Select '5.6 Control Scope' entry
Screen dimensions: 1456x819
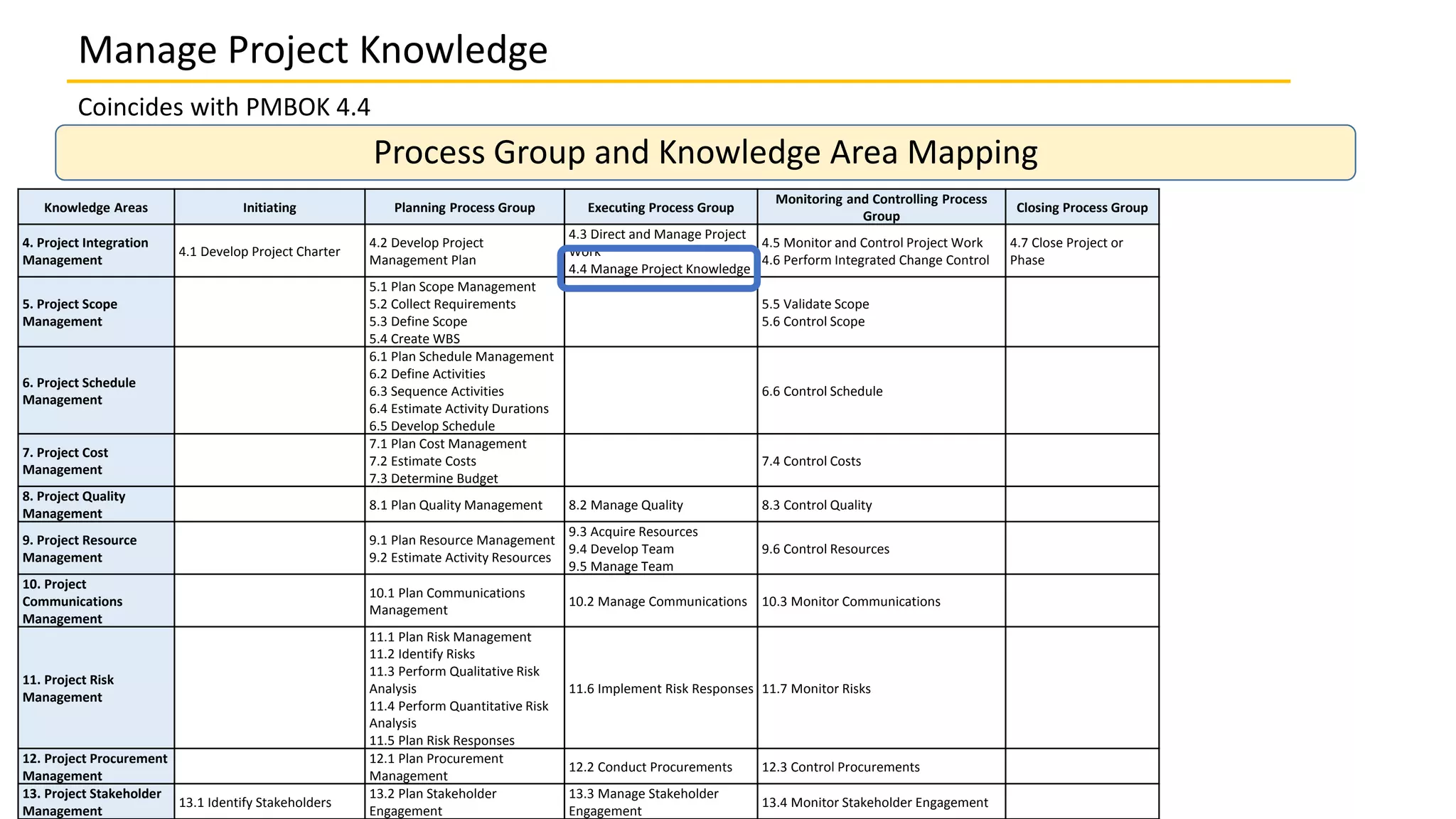(813, 321)
